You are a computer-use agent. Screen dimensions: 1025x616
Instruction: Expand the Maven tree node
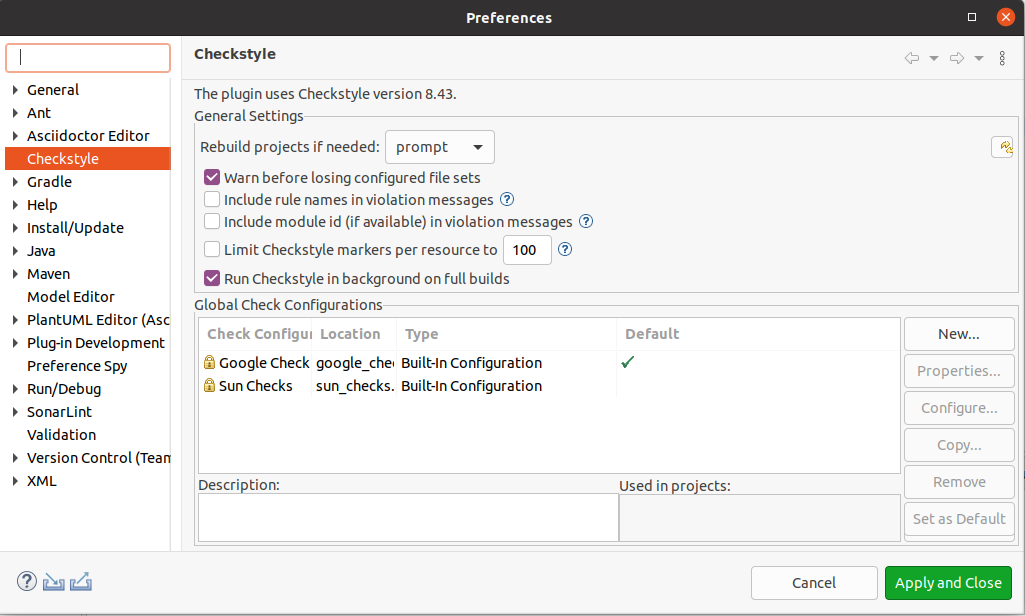(15, 274)
